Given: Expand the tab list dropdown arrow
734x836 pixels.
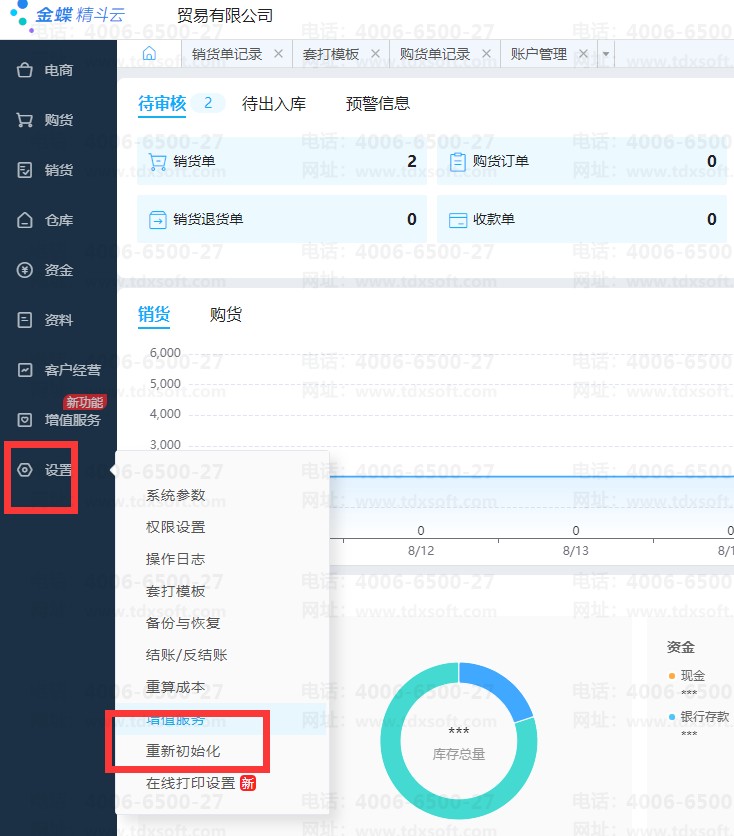Looking at the screenshot, I should [x=606, y=55].
